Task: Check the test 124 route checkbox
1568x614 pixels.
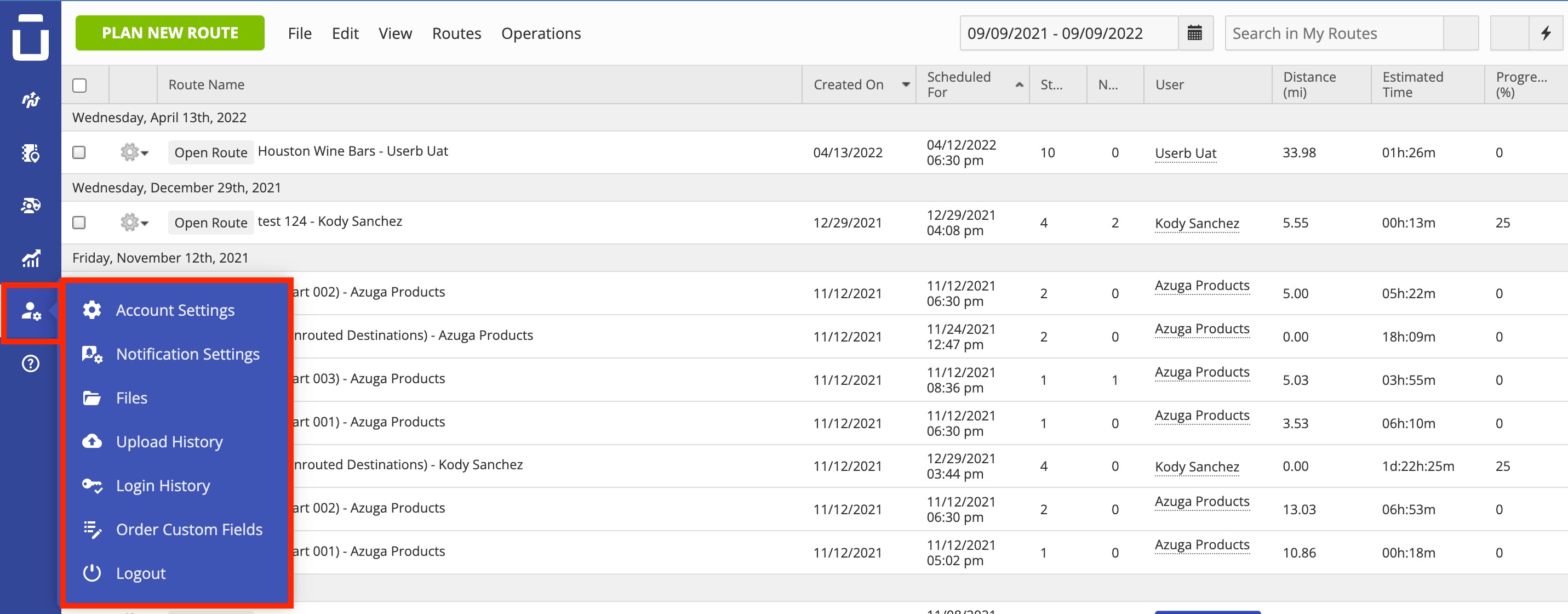Action: coord(79,223)
